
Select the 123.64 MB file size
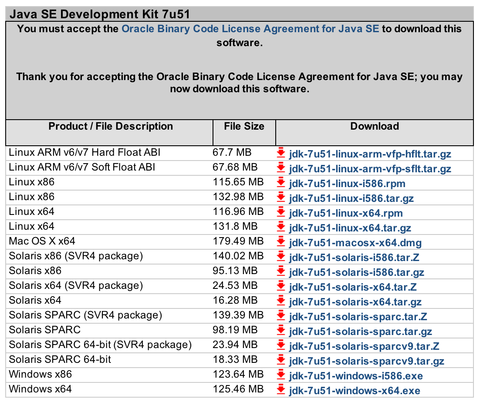pos(238,374)
